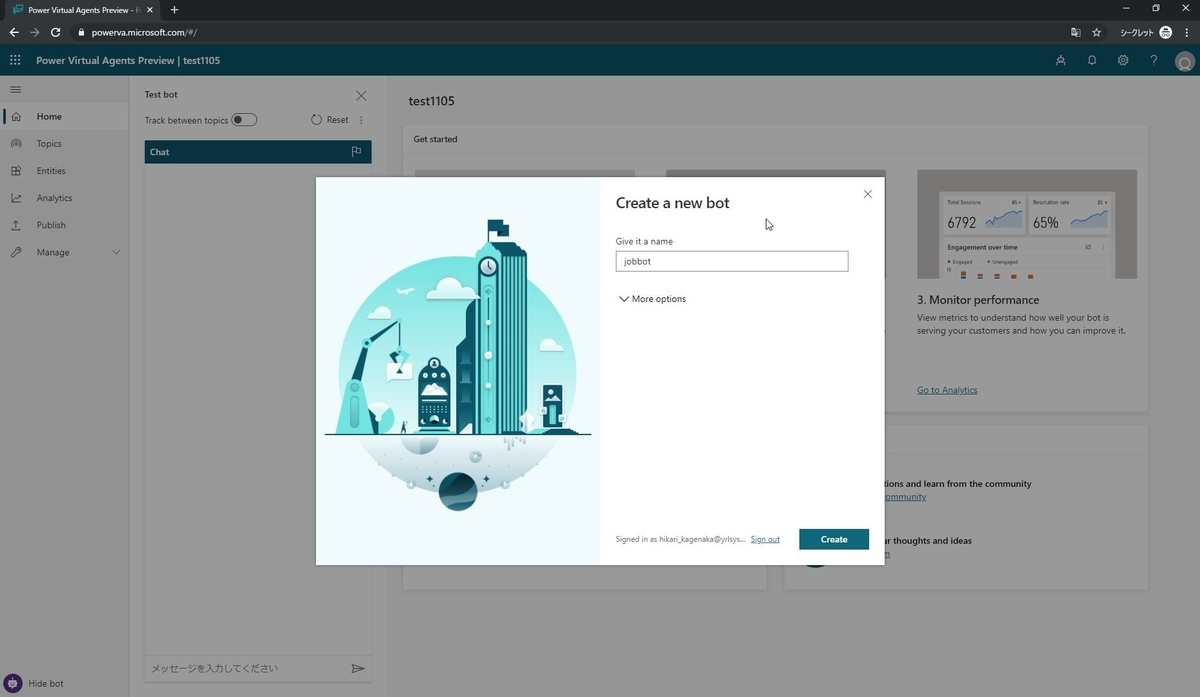Open the user account avatar
The width and height of the screenshot is (1200, 697).
tap(1185, 62)
